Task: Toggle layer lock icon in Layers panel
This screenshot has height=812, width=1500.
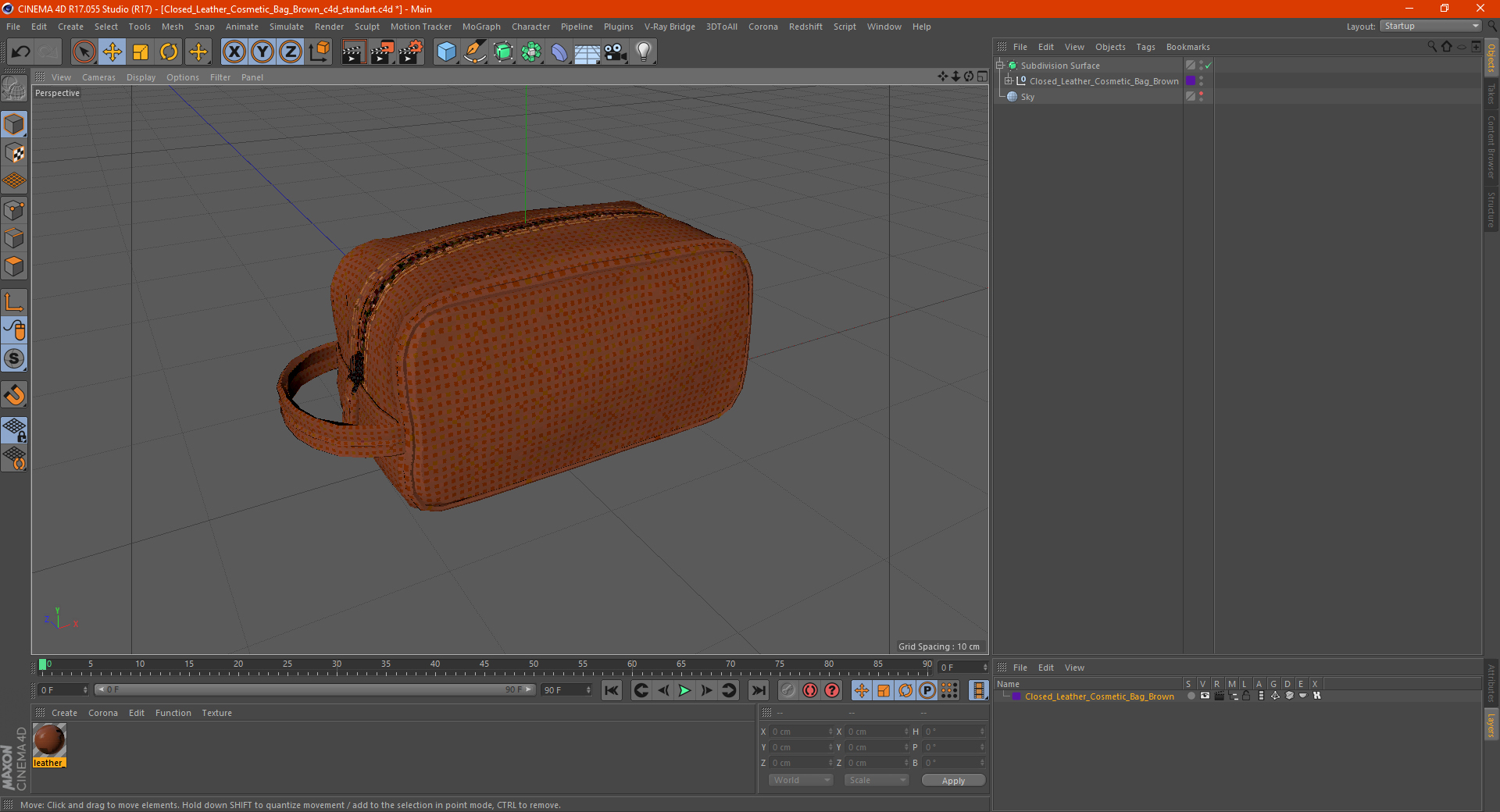Action: tap(1246, 696)
